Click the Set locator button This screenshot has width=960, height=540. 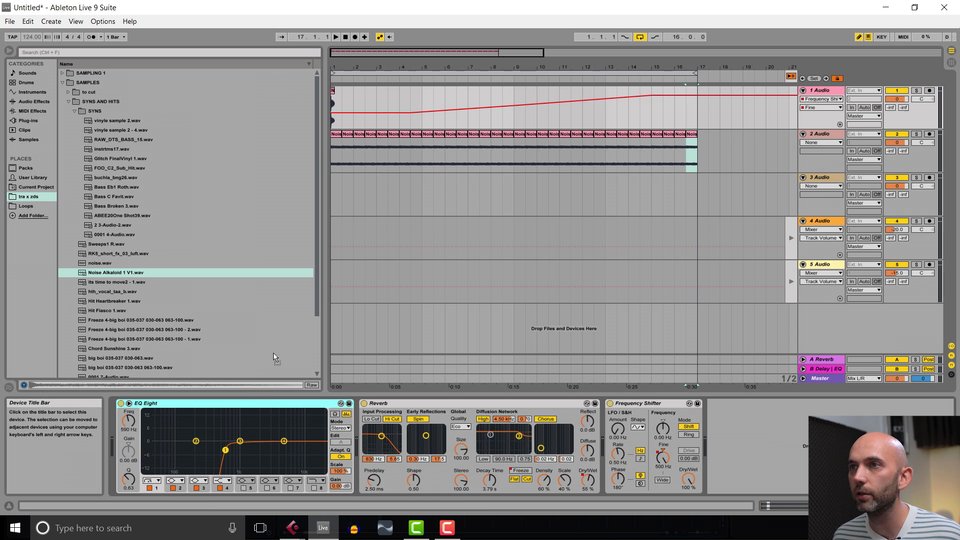click(x=814, y=78)
